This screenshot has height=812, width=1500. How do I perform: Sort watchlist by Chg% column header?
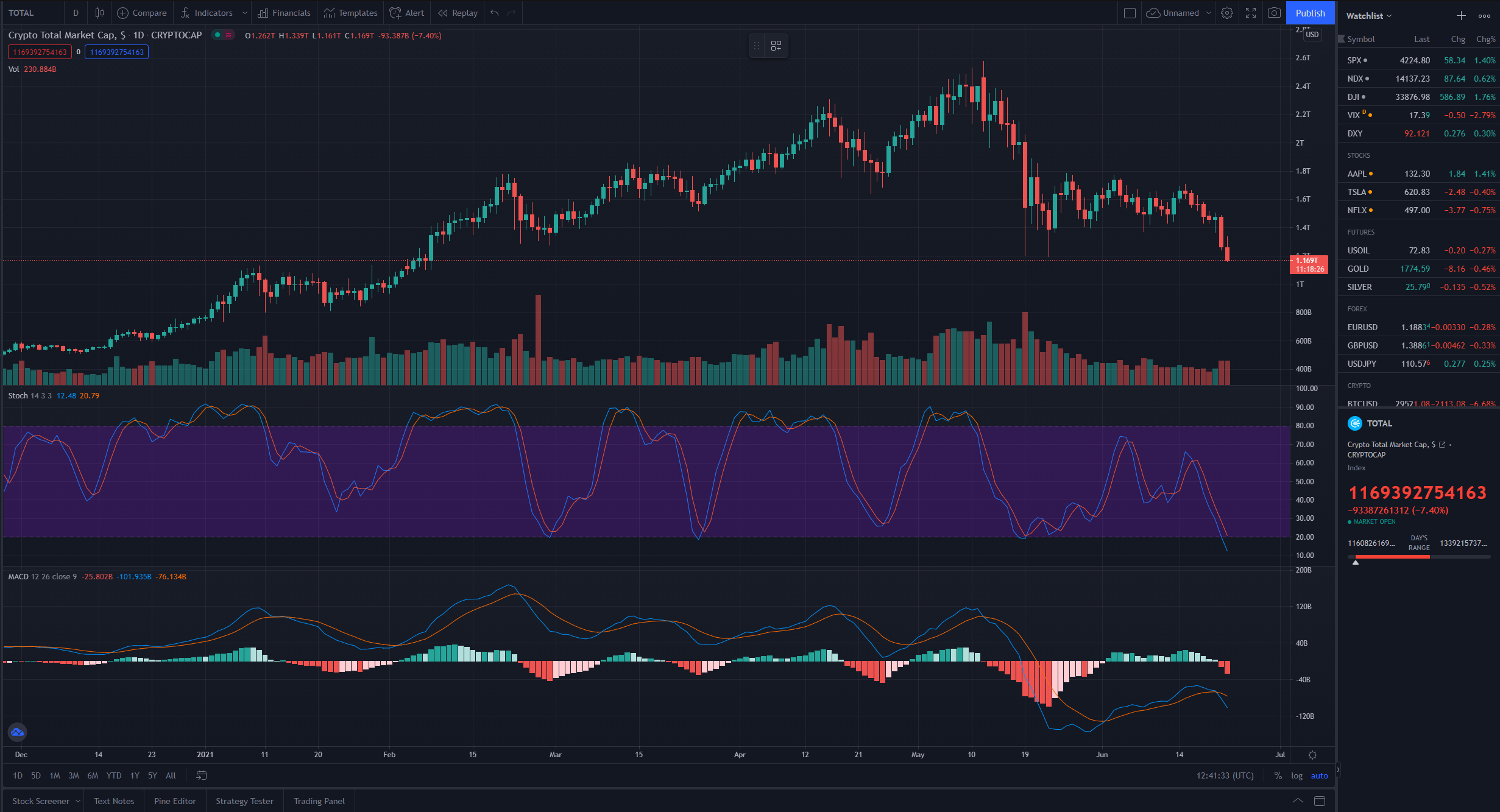1485,39
